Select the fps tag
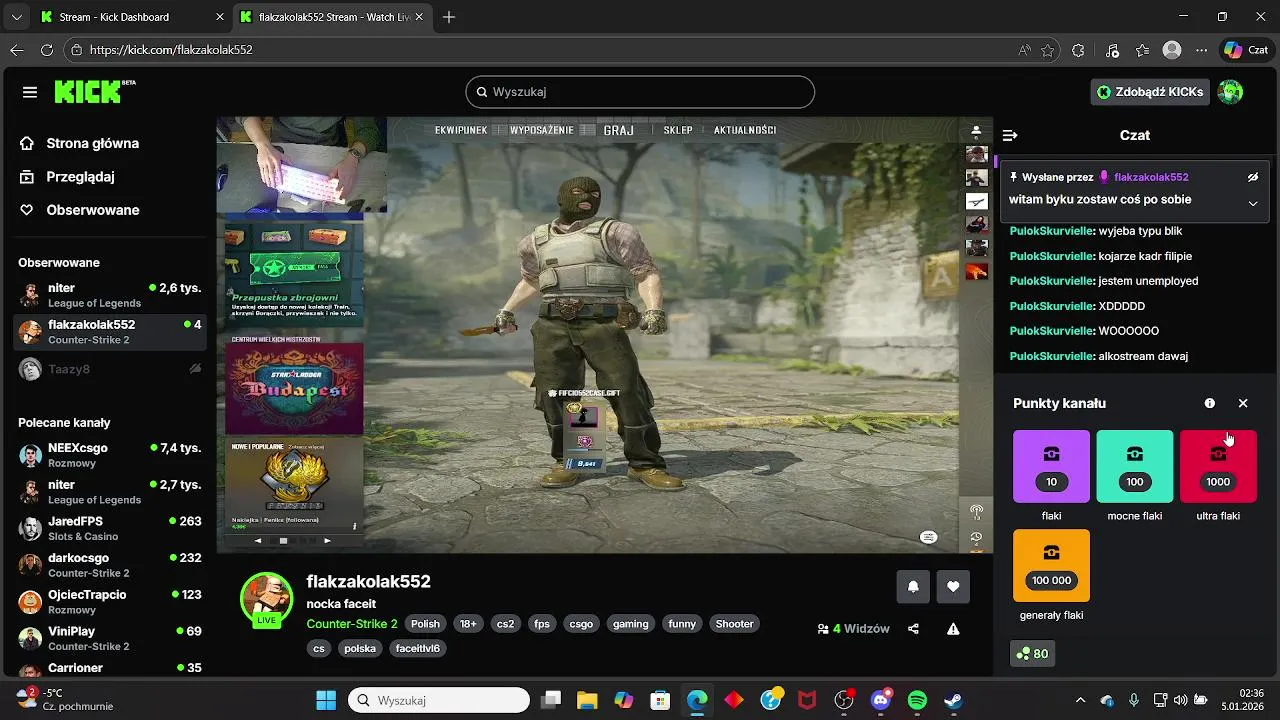1280x720 pixels. [x=542, y=624]
